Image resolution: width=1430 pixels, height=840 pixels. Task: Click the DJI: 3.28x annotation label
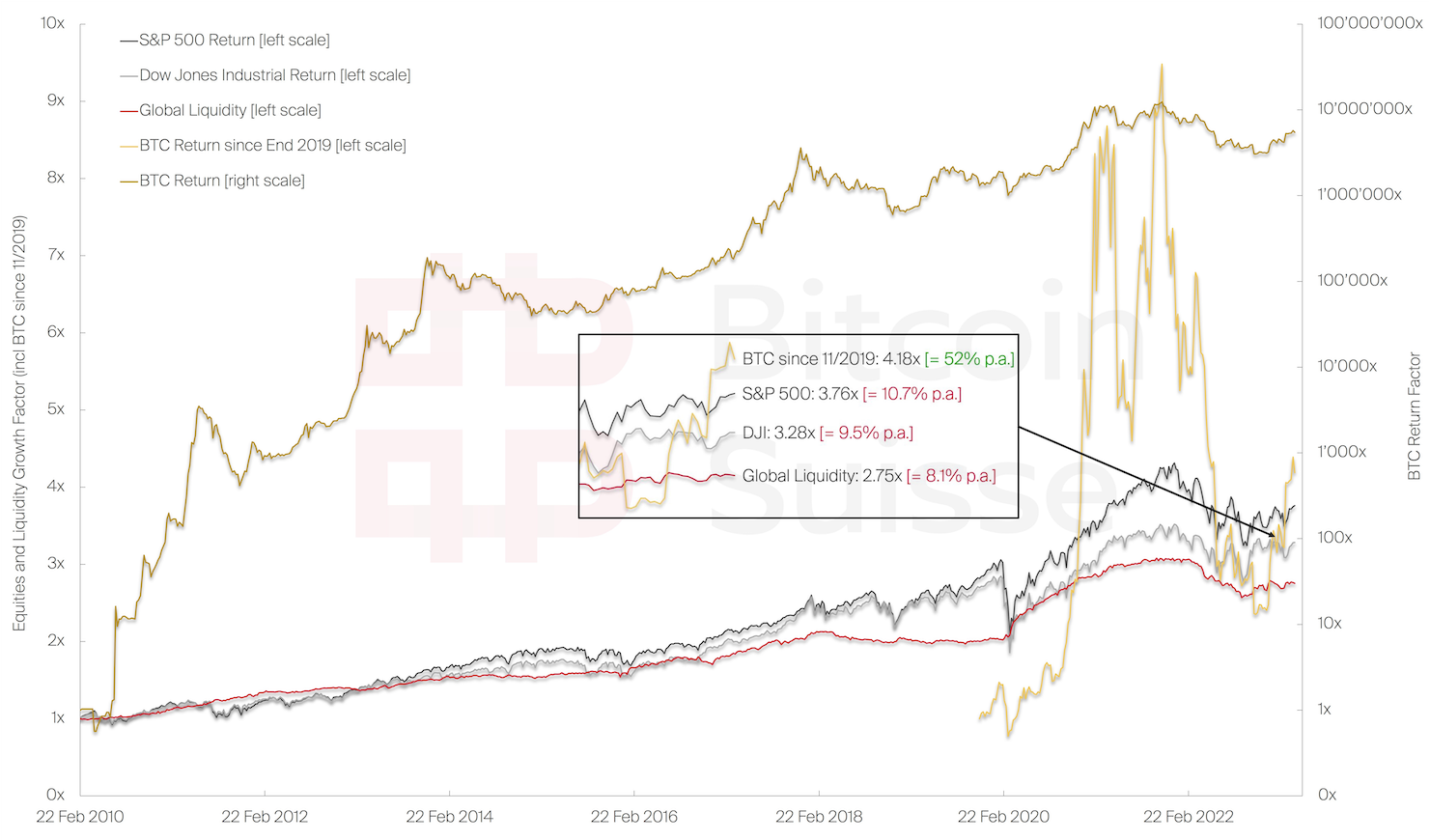779,433
